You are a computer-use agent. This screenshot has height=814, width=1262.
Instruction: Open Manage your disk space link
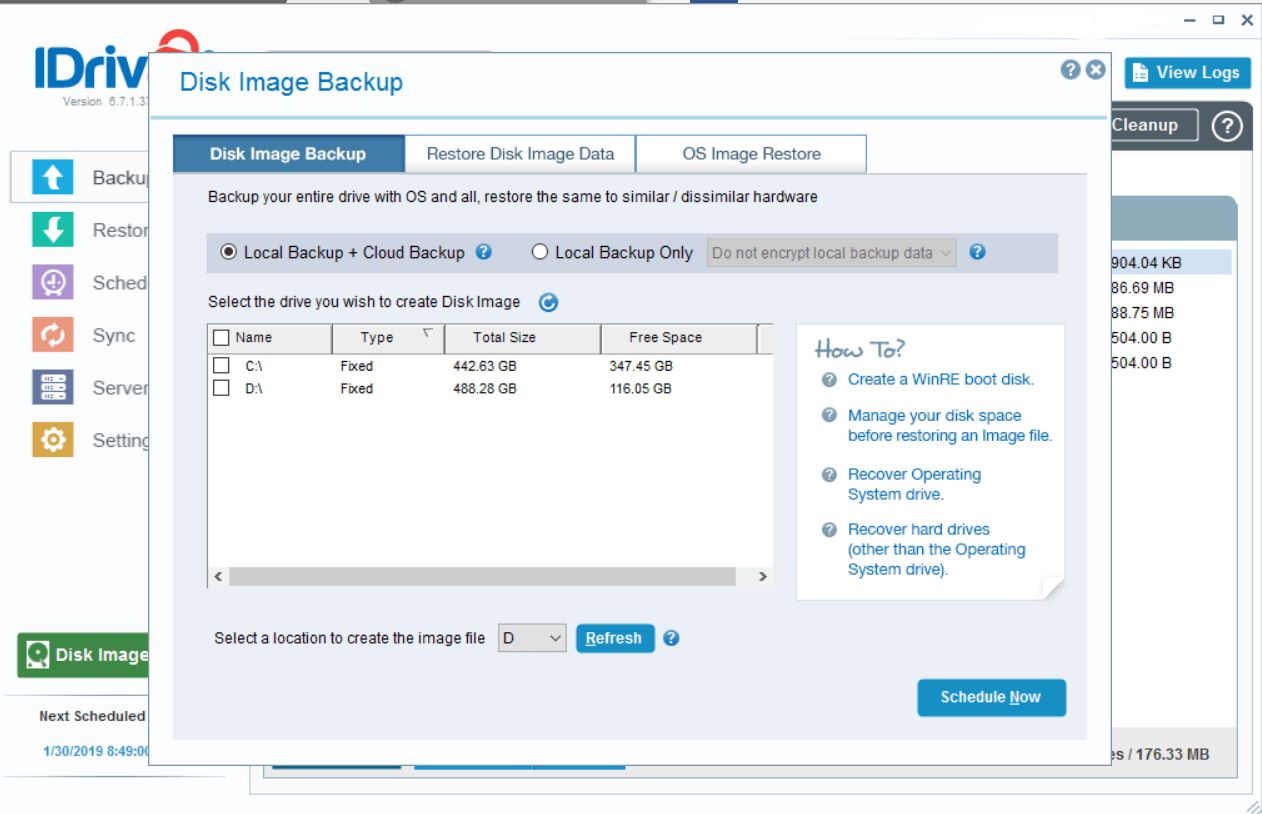point(950,426)
